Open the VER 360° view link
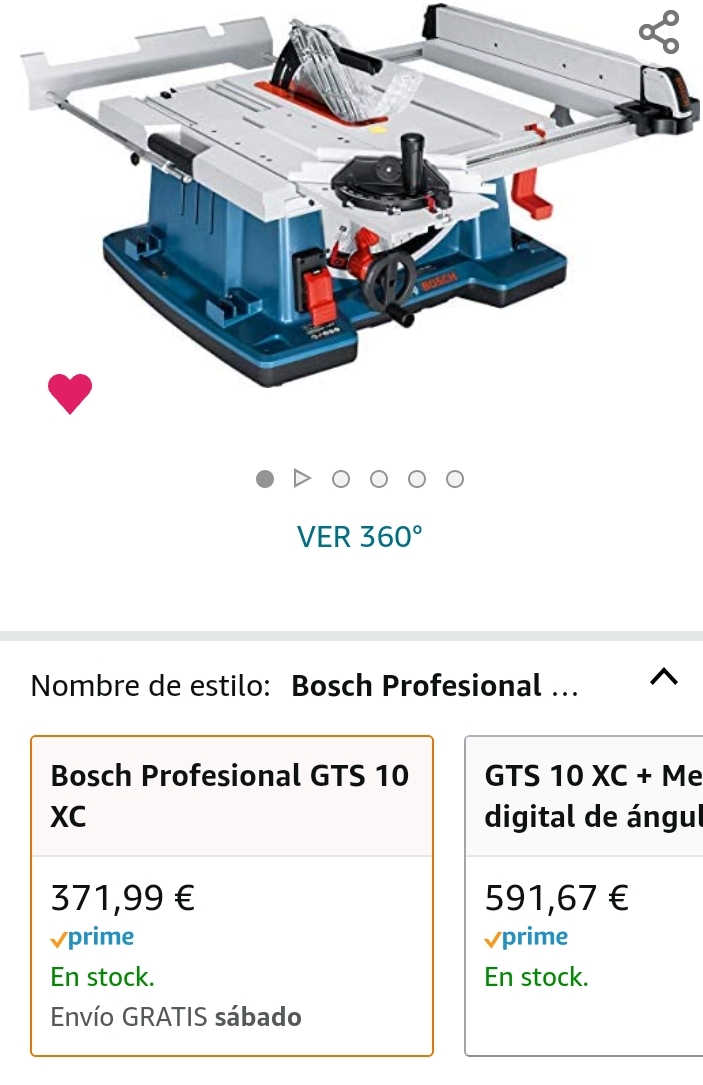The width and height of the screenshot is (703, 1085). pos(359,537)
